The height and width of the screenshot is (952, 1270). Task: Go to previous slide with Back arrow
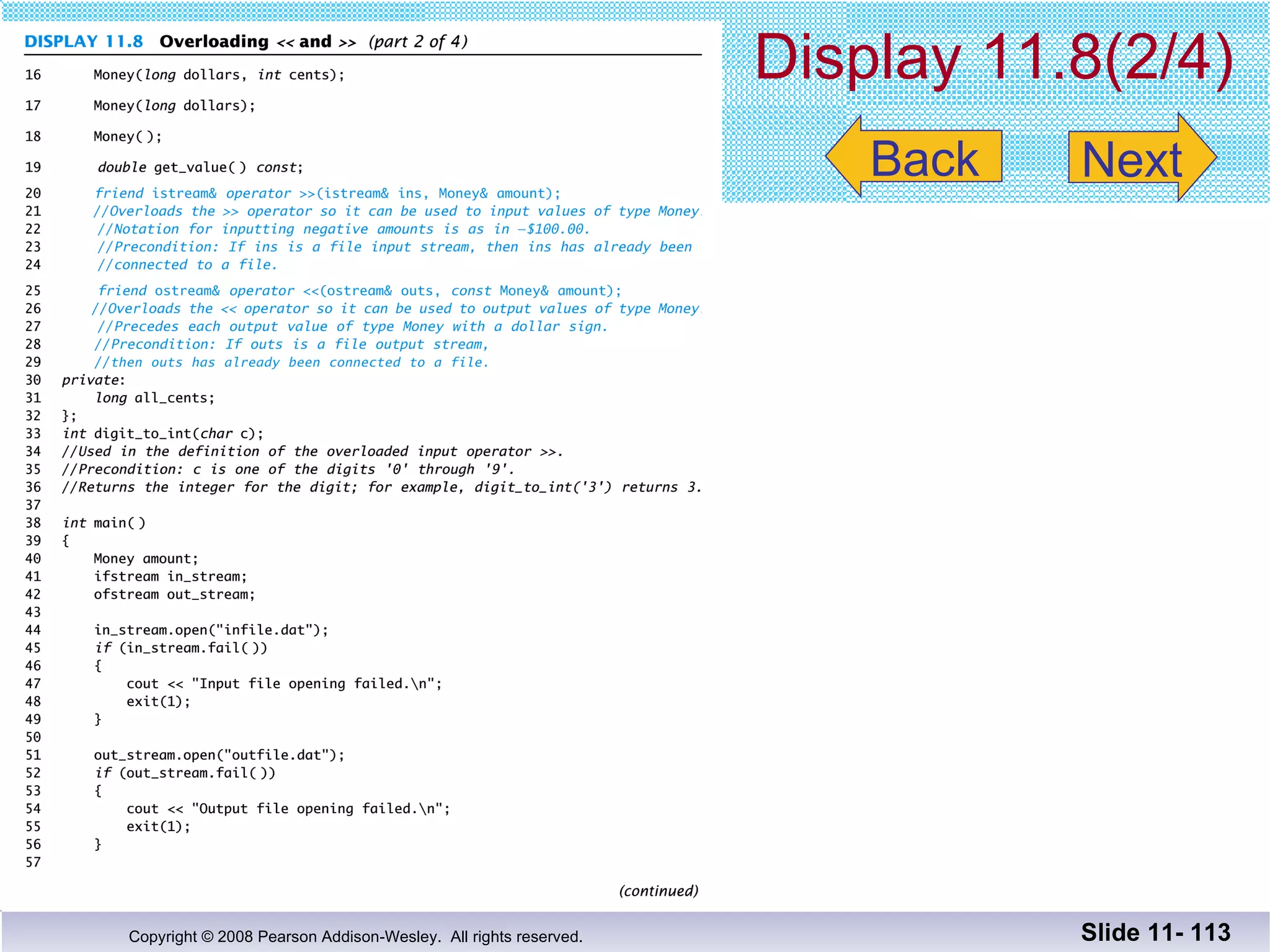[x=914, y=157]
